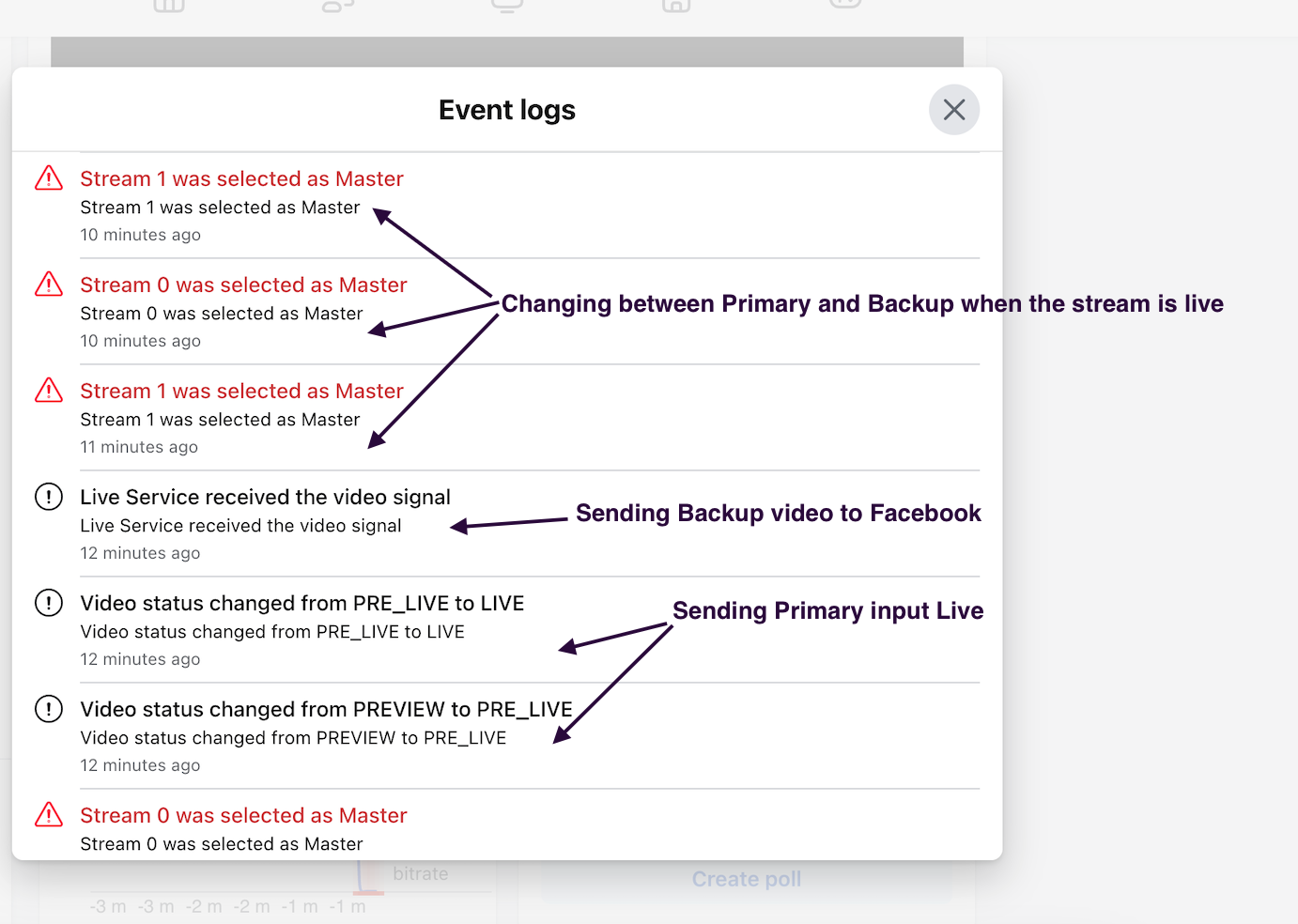Viewport: 1298px width, 924px height.
Task: Click the 11 minutes ago timestamp
Action: point(139,447)
